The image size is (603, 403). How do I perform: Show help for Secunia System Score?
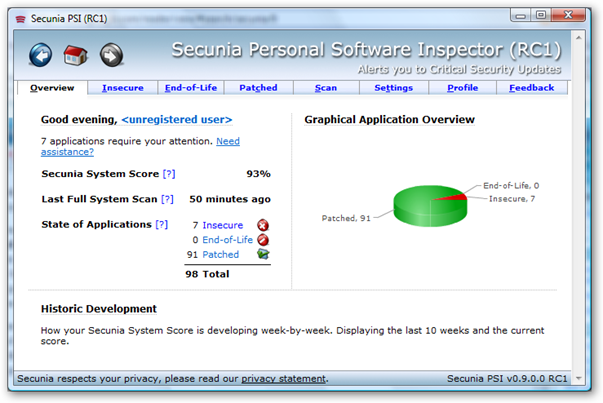click(x=169, y=174)
